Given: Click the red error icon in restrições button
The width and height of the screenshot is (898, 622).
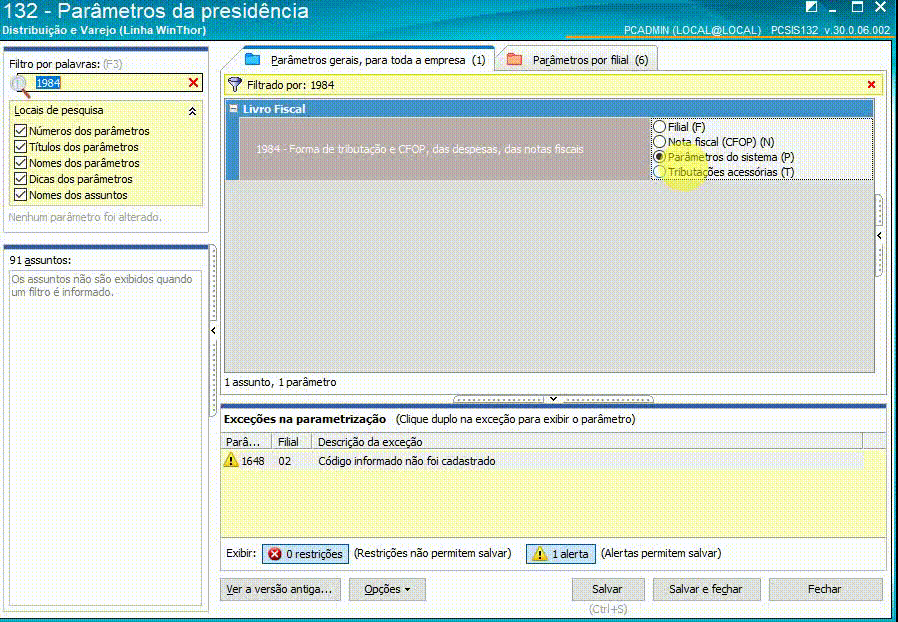Looking at the screenshot, I should (x=275, y=554).
